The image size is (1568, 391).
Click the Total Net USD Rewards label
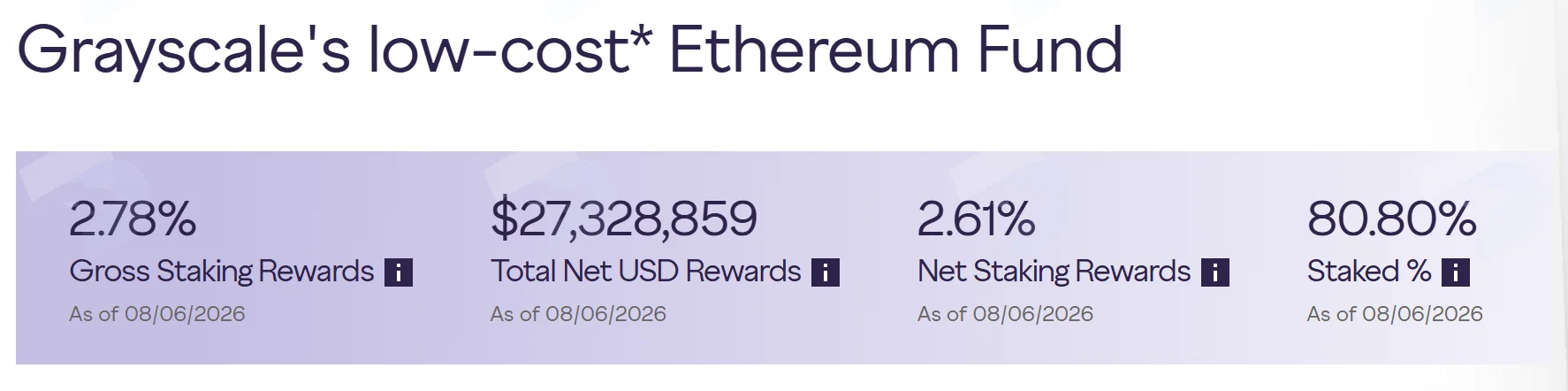646,272
